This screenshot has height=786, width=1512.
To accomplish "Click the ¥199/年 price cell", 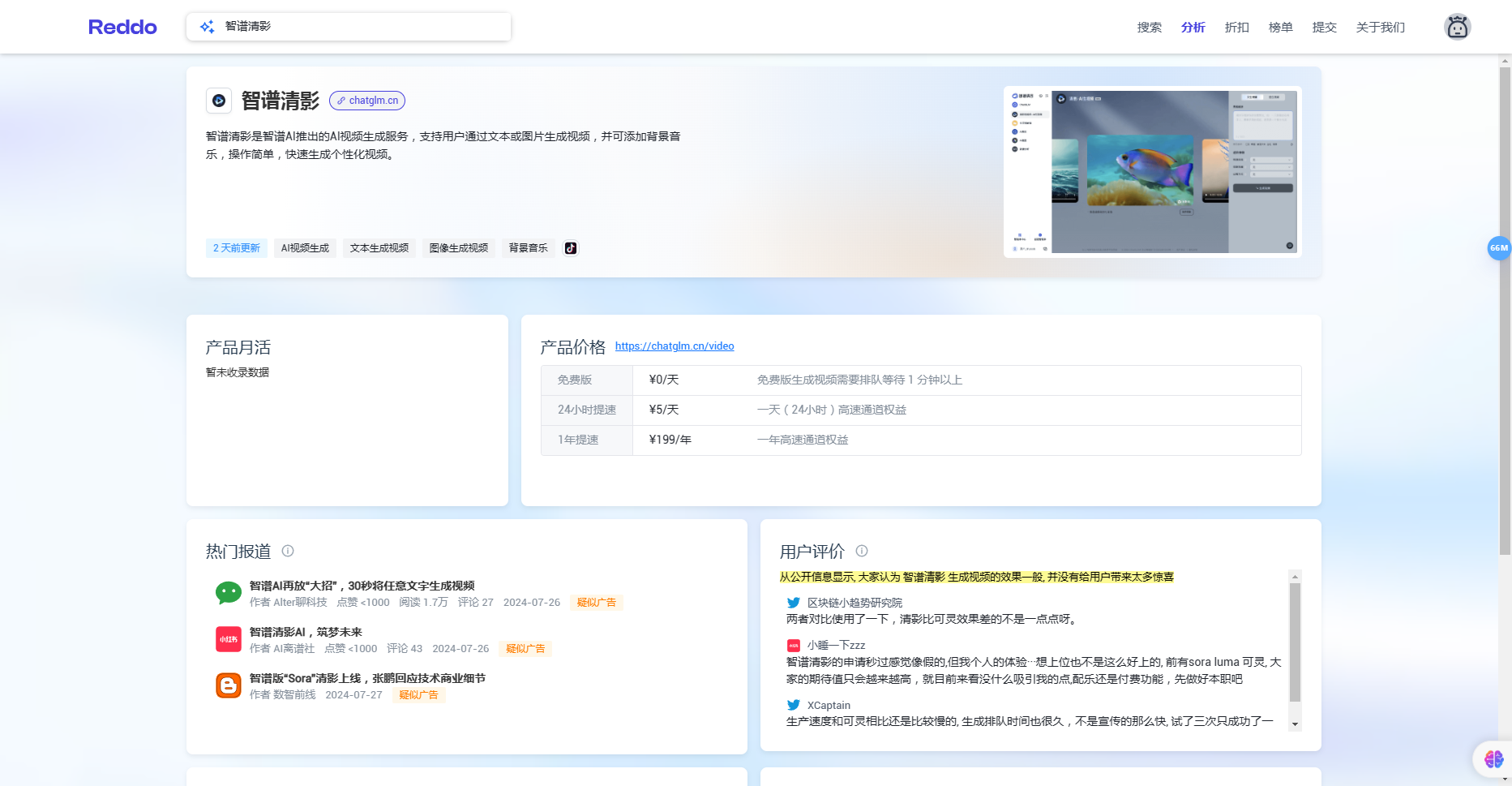I will (x=670, y=440).
